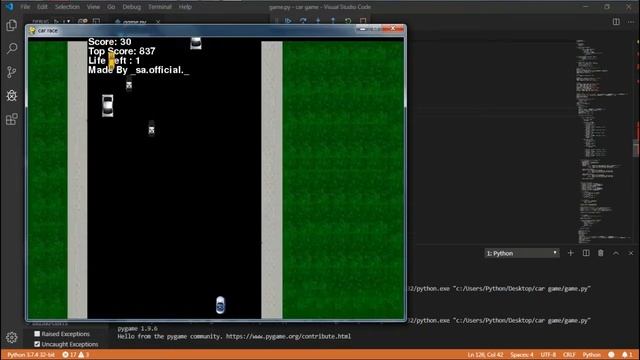The image size is (640, 360).
Task: Open the View menu
Action: tap(93, 7)
